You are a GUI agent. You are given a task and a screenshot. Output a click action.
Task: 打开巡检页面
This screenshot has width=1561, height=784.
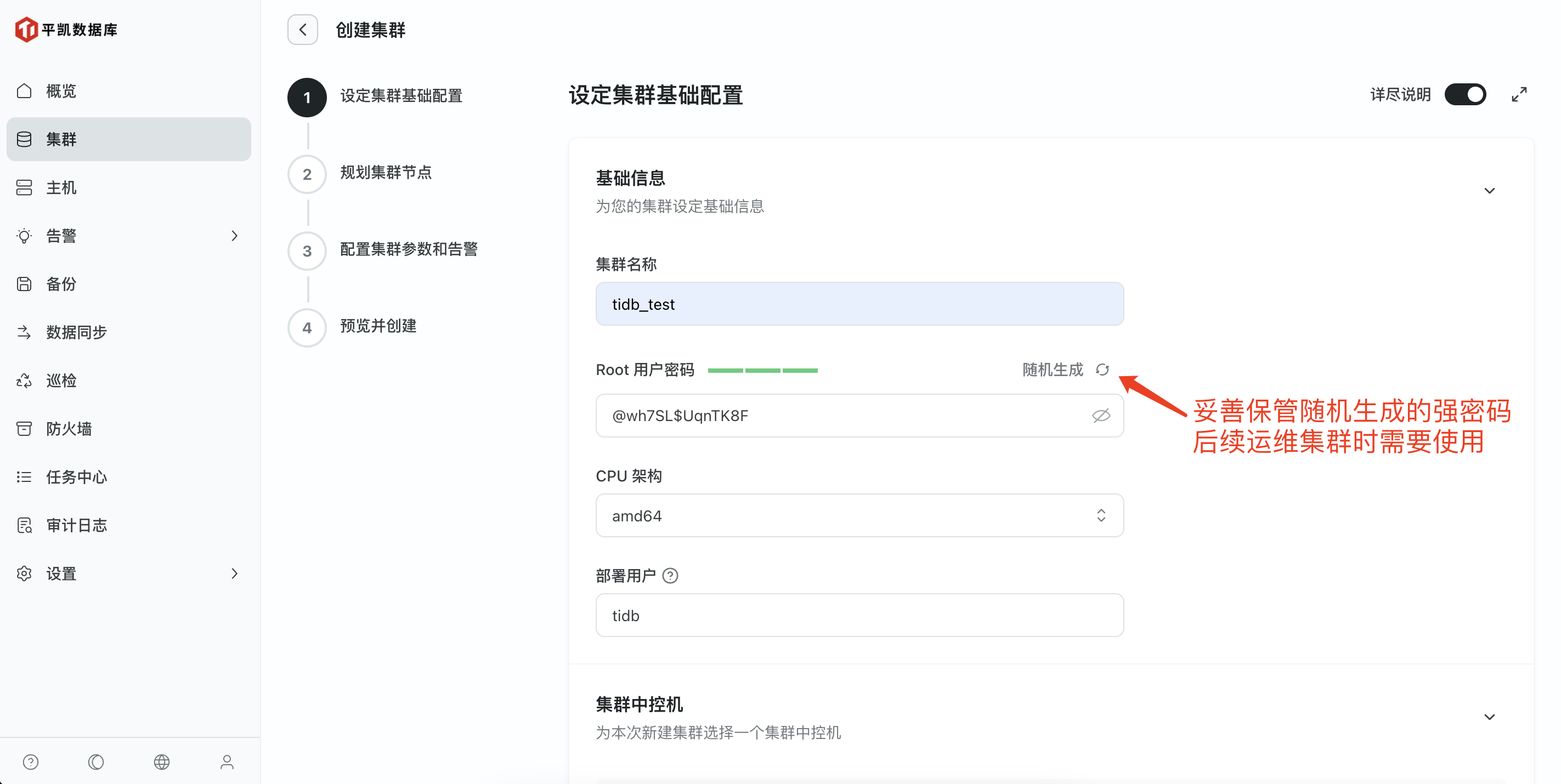coord(60,380)
